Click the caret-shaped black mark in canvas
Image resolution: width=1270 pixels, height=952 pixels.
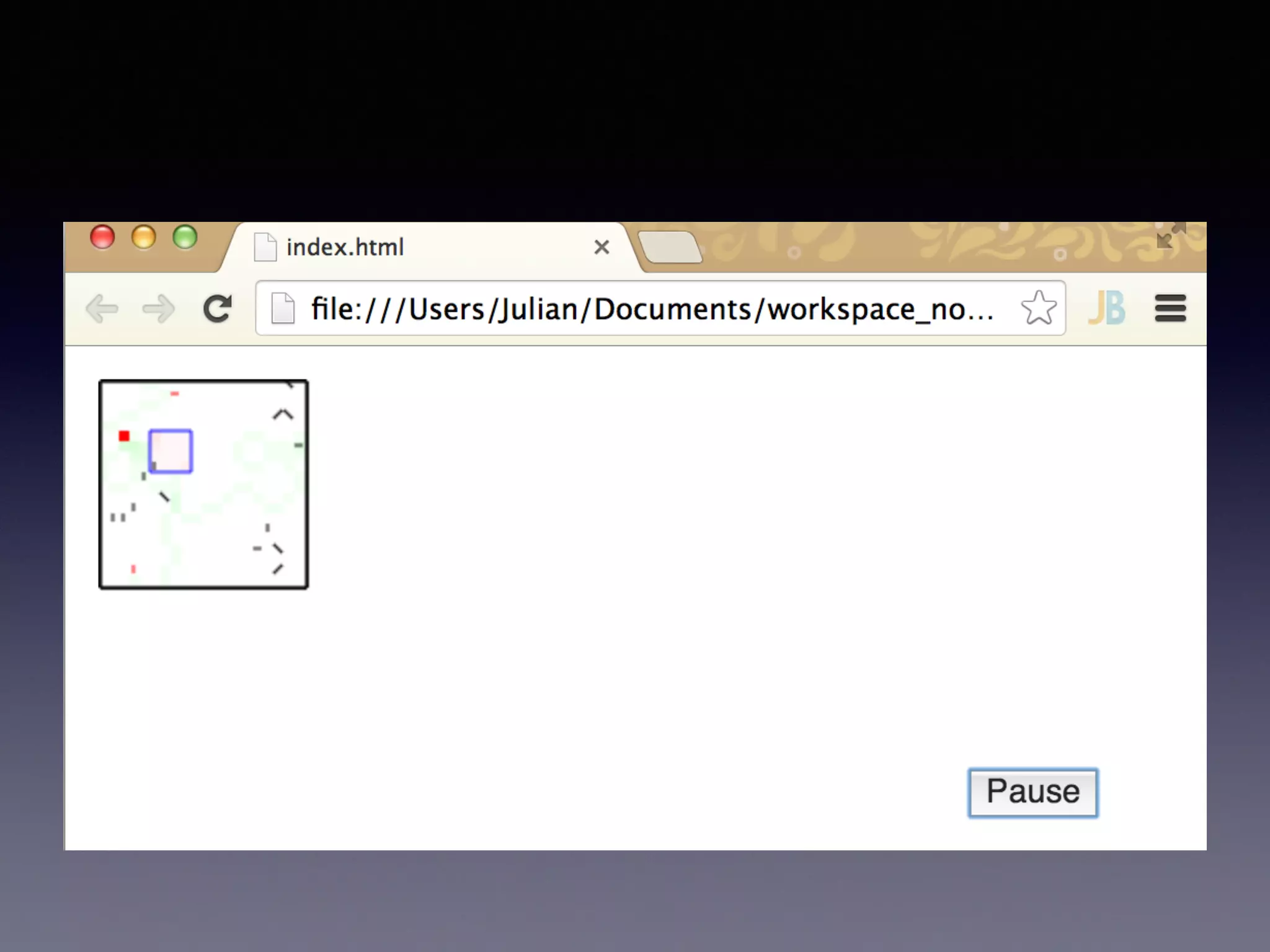[x=283, y=414]
